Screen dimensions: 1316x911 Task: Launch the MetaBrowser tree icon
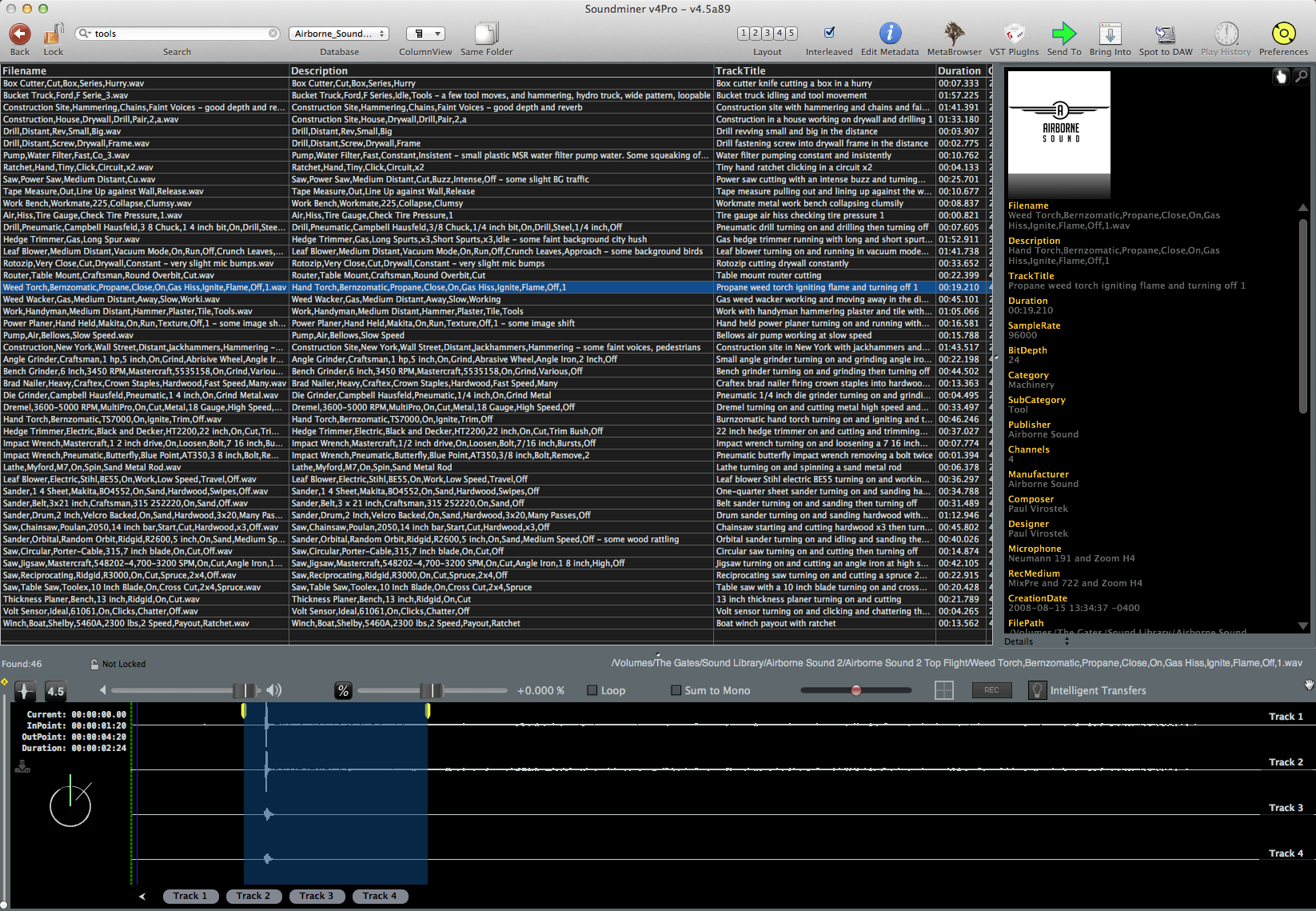point(954,34)
